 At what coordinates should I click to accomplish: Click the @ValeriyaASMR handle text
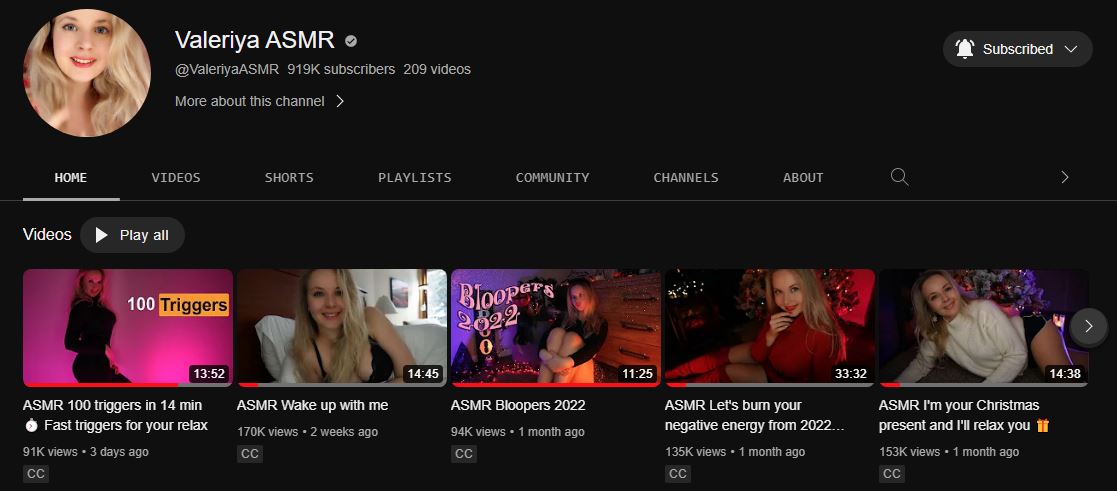coord(227,69)
